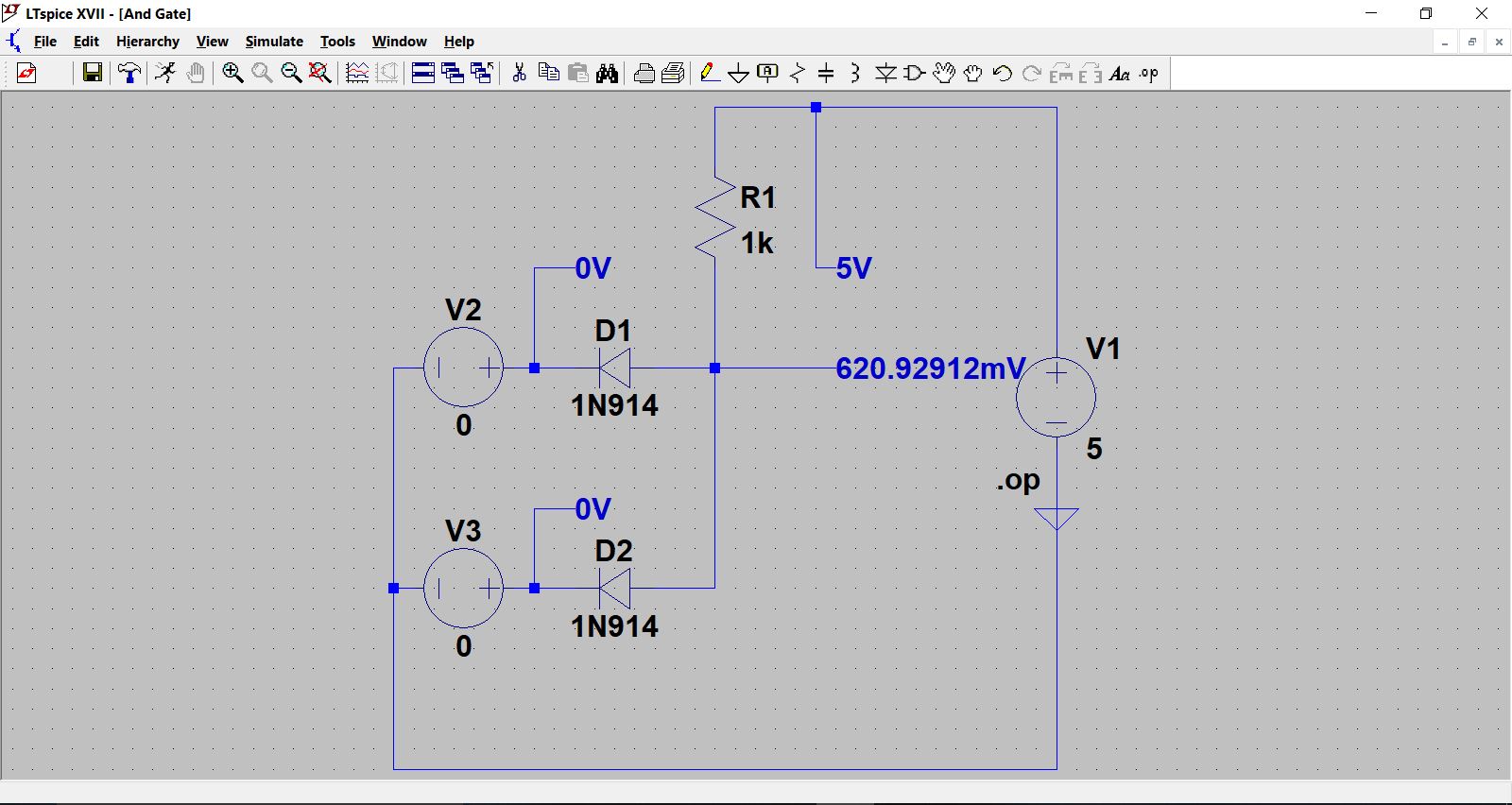Click the 1k resistor value
The width and height of the screenshot is (1512, 805).
click(757, 244)
